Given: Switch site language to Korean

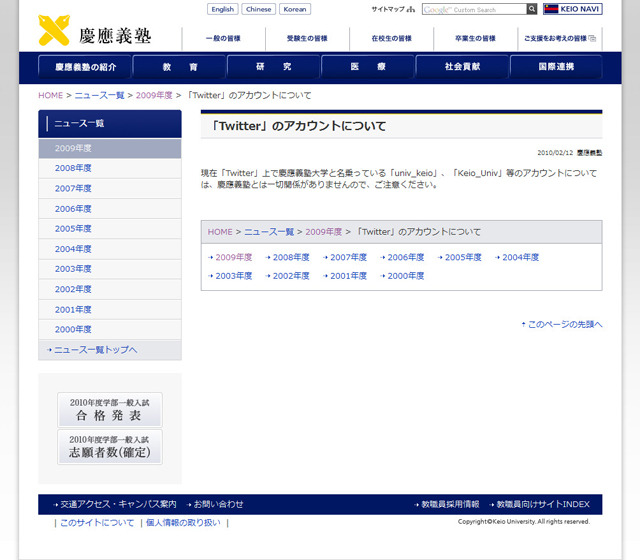Looking at the screenshot, I should point(295,9).
